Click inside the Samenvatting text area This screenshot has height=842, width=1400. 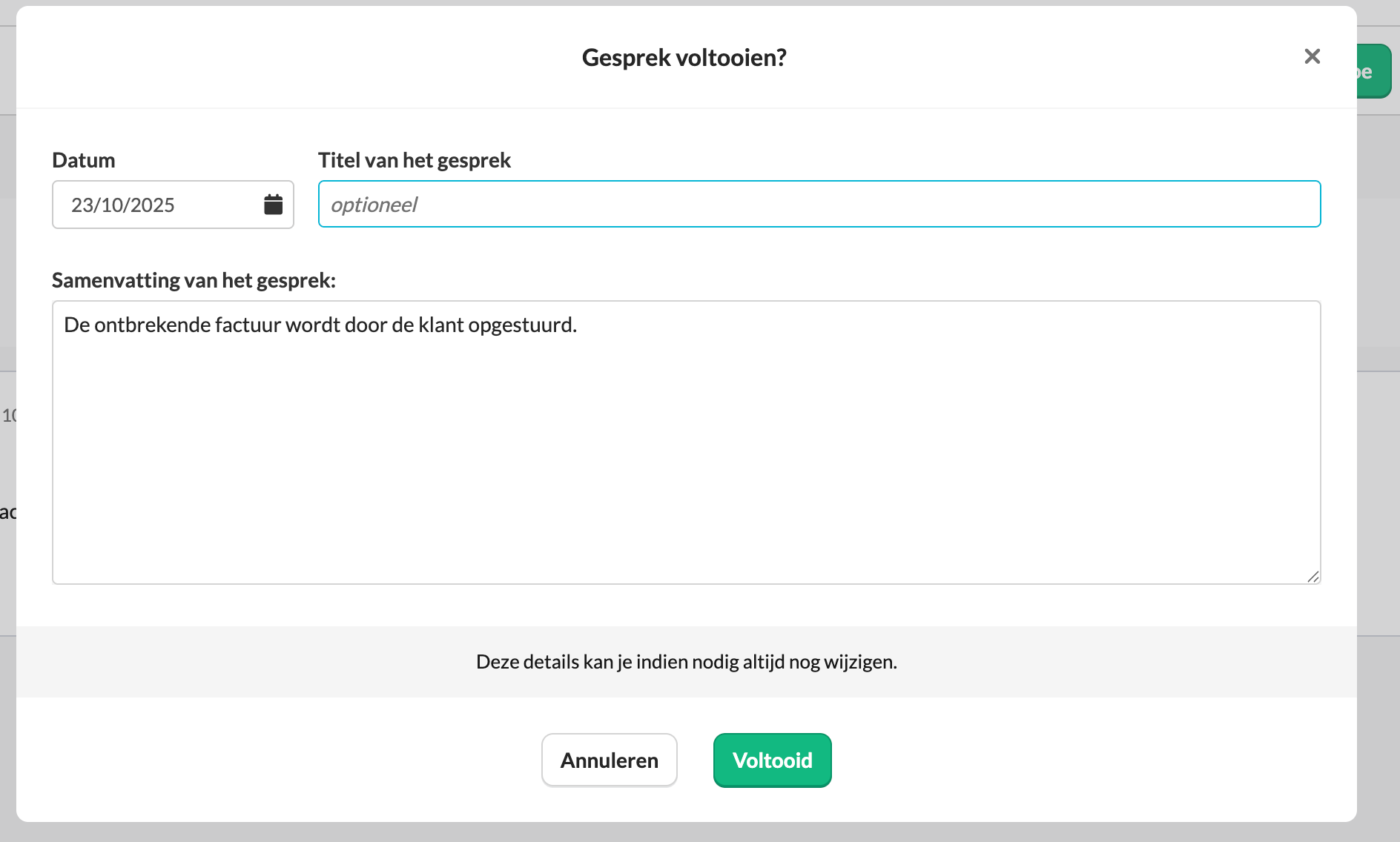tap(686, 445)
